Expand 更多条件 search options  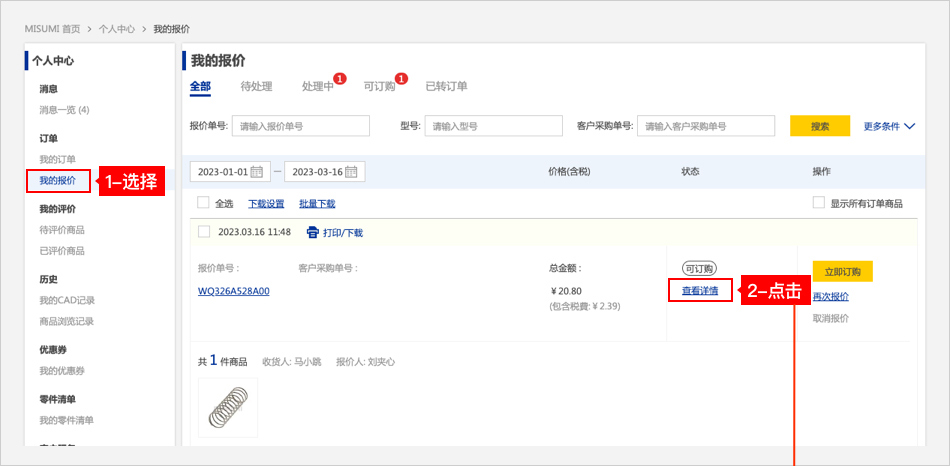tap(889, 126)
